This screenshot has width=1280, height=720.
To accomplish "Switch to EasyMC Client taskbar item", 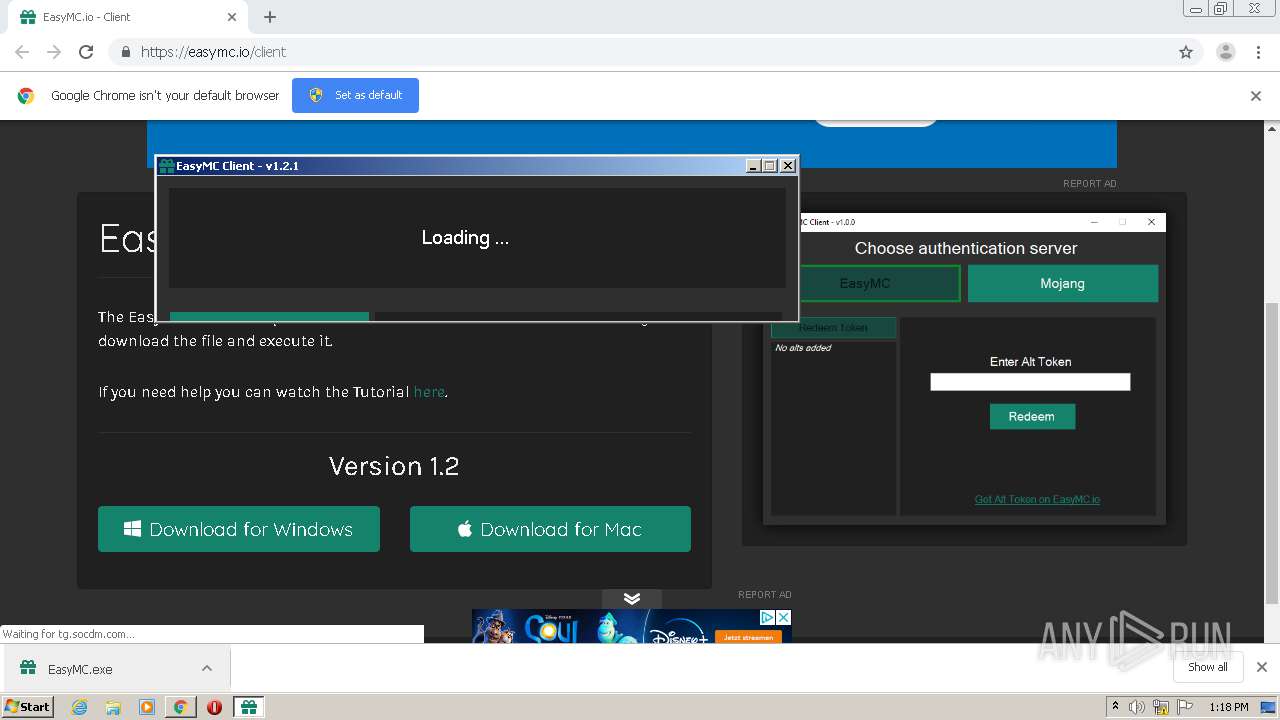I will (x=249, y=707).
